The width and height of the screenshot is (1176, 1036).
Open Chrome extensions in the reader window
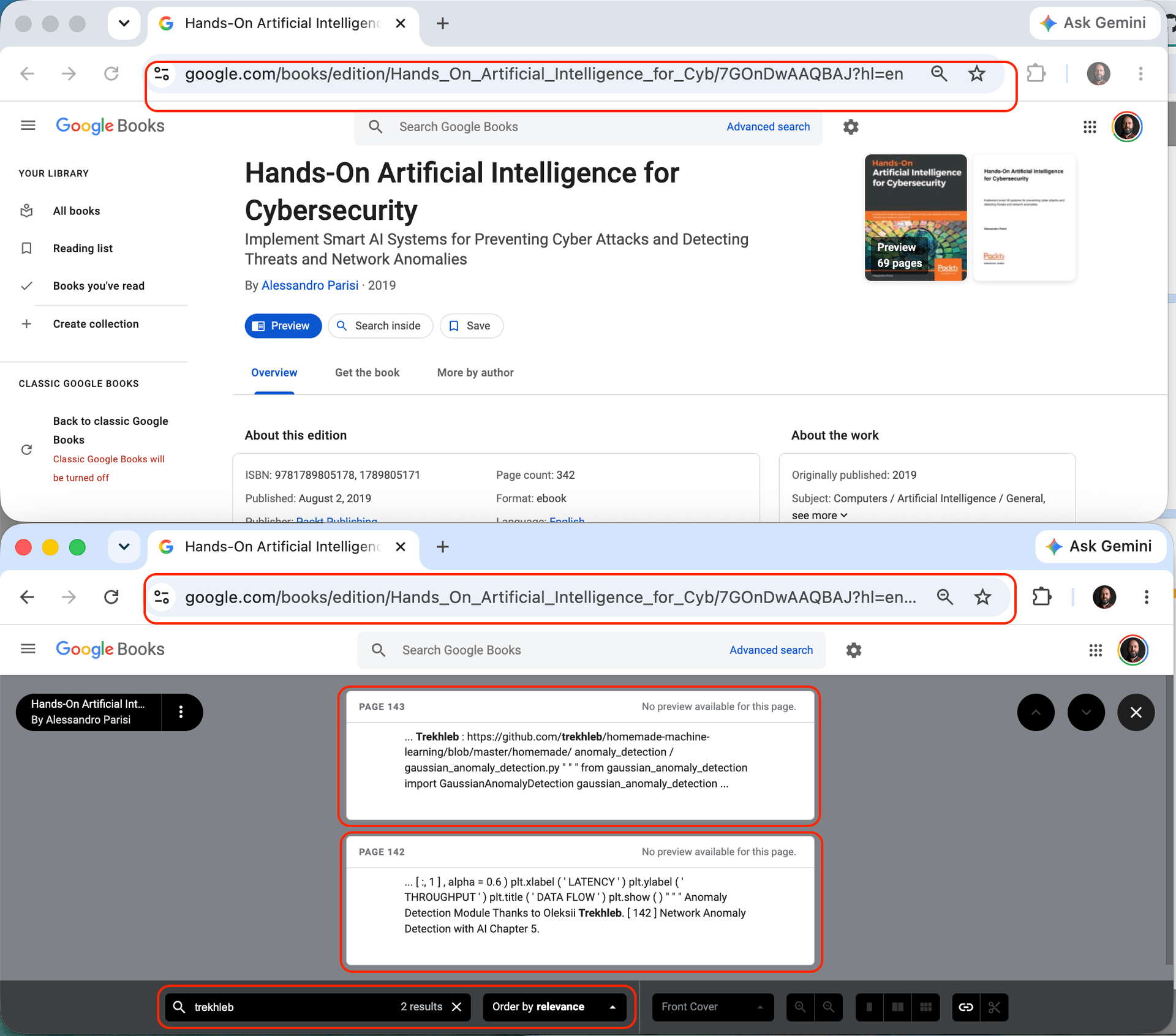[x=1041, y=597]
